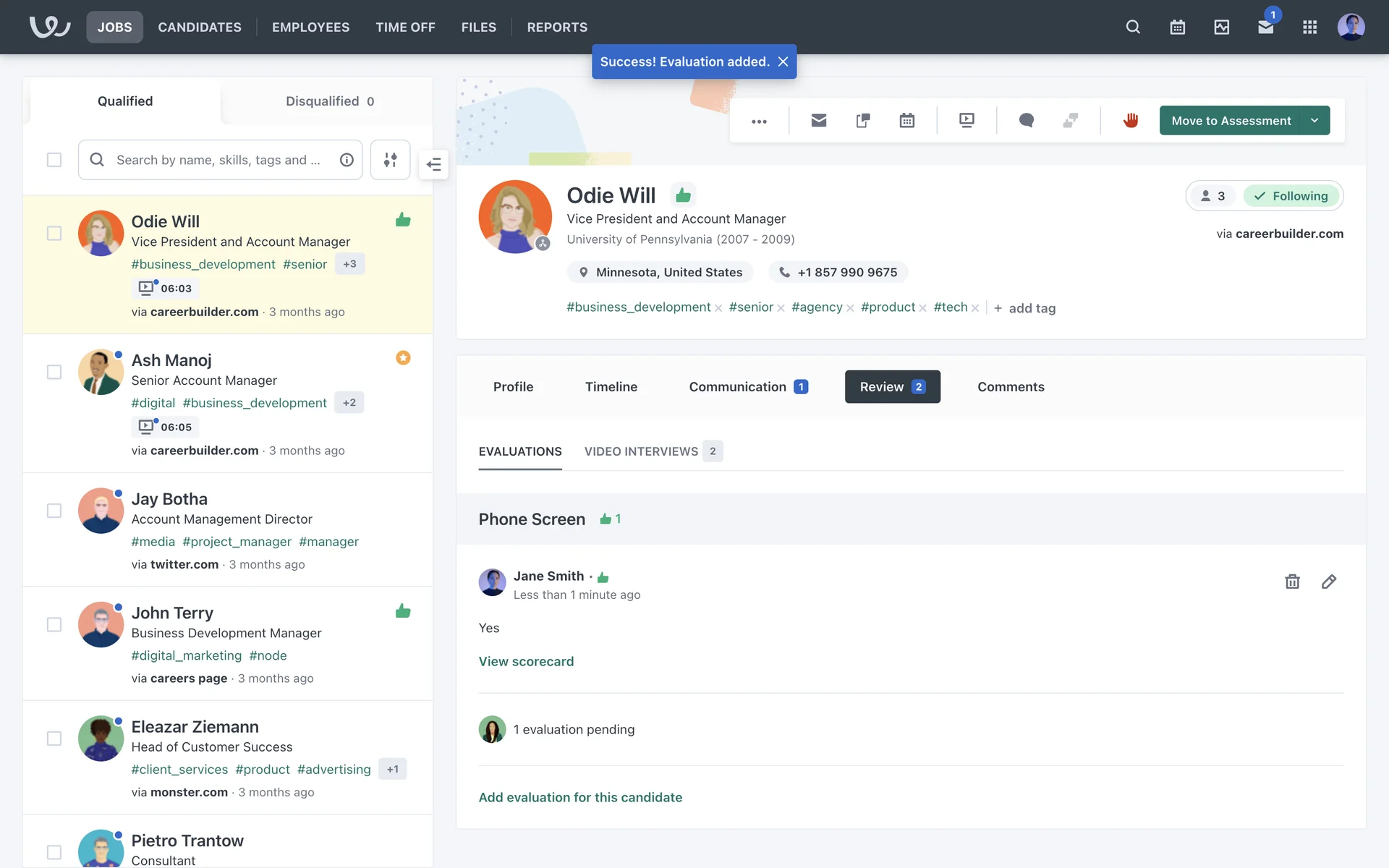1389x868 pixels.
Task: Collapse the candidate list panel
Action: 434,164
